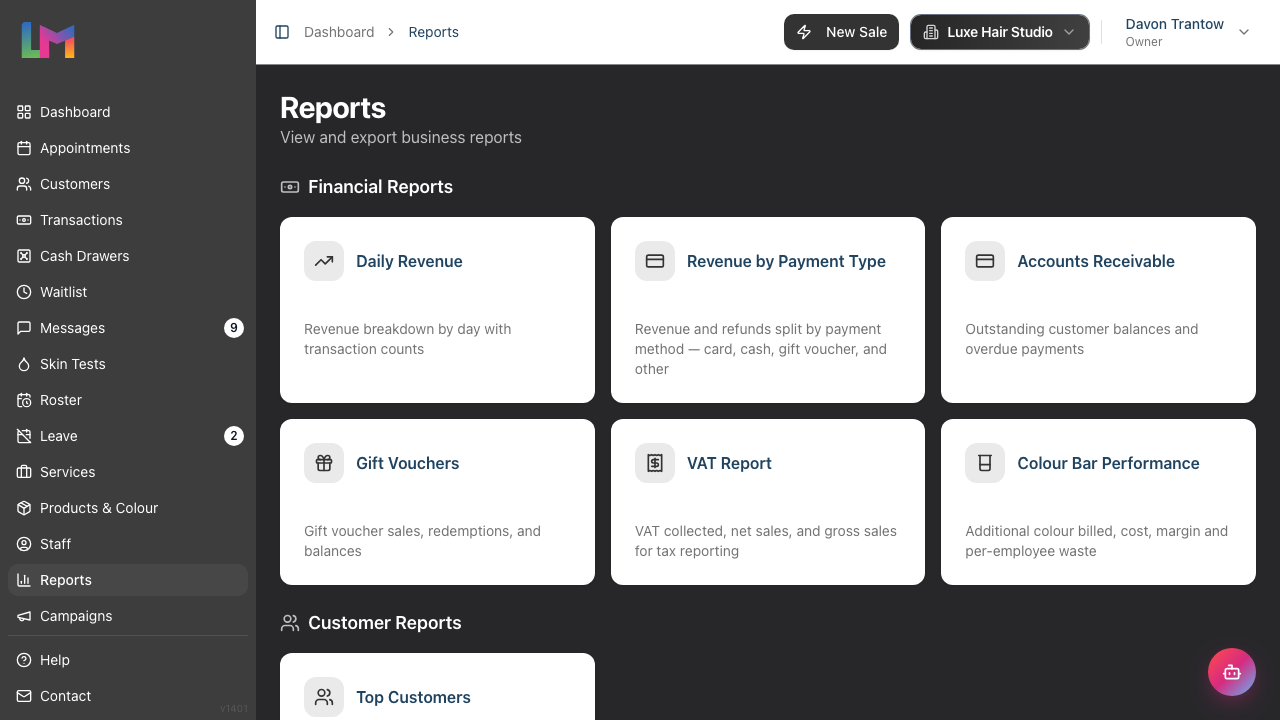Screen dimensions: 1280x720
Task: Click the Campaigns megaphone icon
Action: (x=24, y=616)
